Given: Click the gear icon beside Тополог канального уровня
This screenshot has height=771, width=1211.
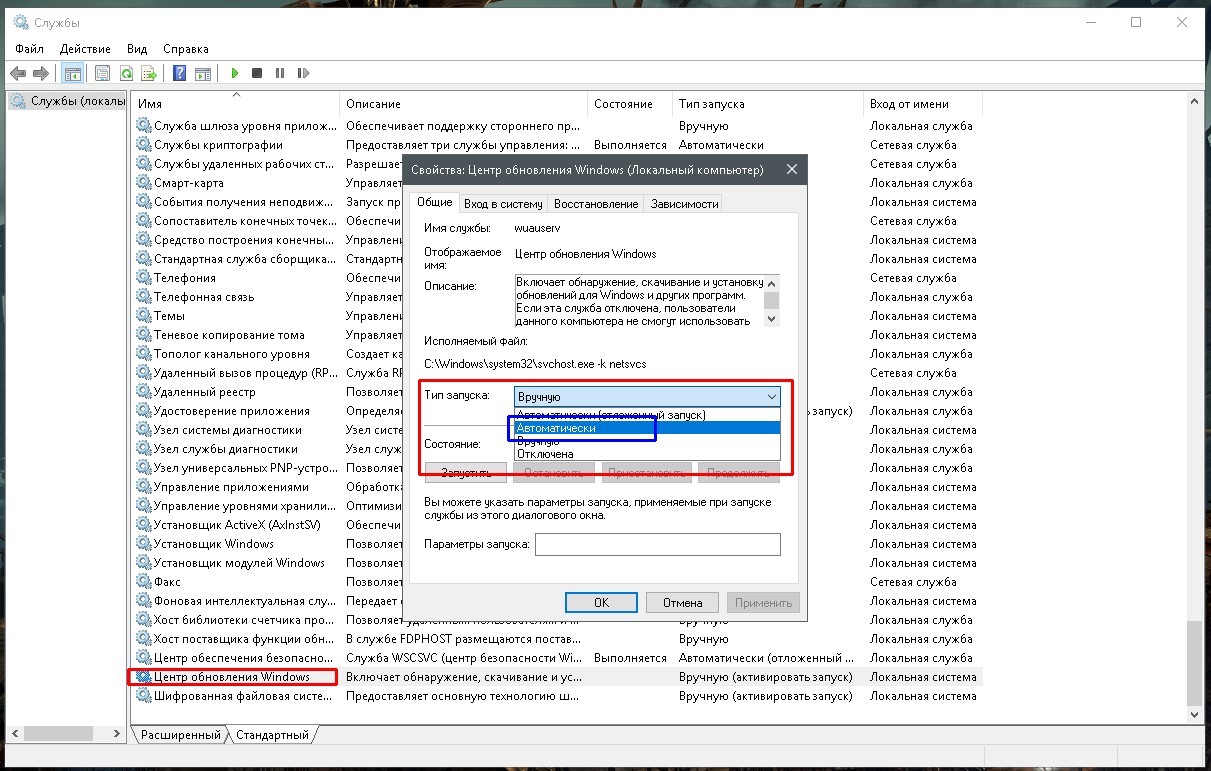Looking at the screenshot, I should 144,354.
